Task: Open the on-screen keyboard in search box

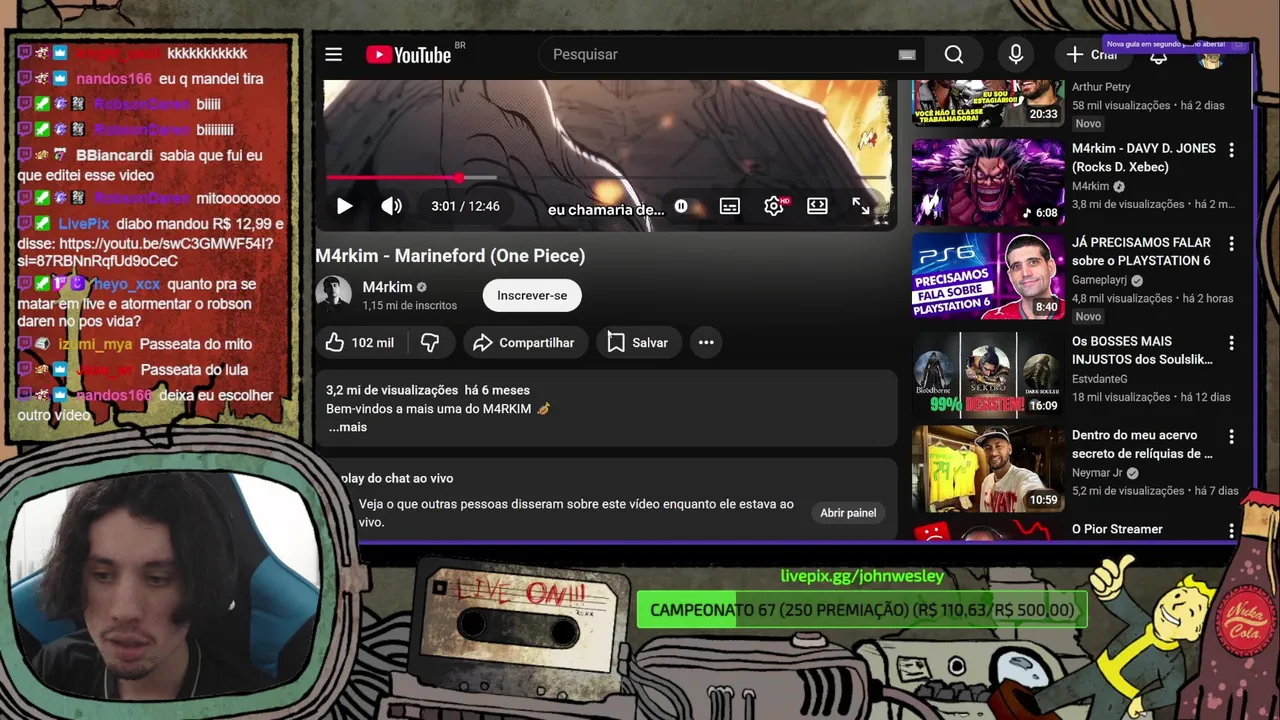Action: pyautogui.click(x=907, y=55)
